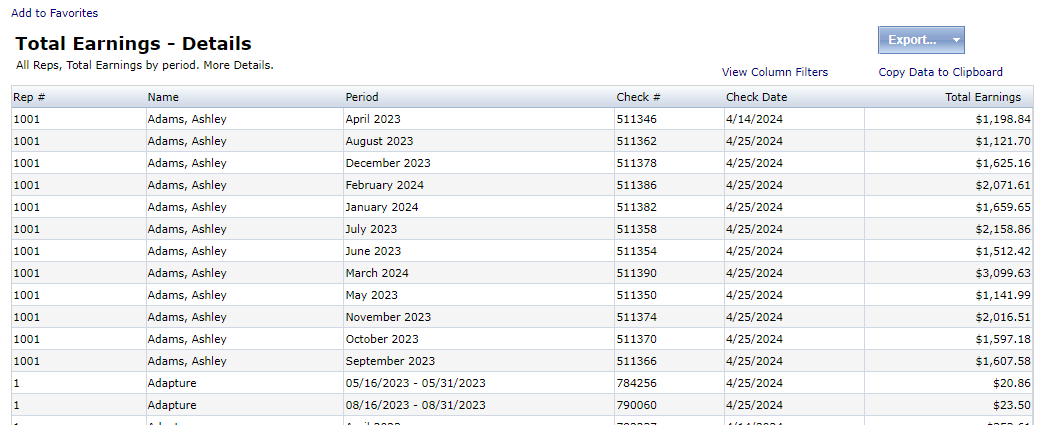Click the Add to Favorites link
The image size is (1046, 425).
[54, 13]
